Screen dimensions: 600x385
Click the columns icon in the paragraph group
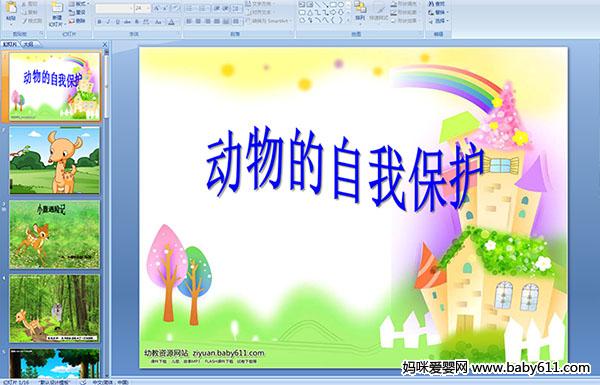236,21
